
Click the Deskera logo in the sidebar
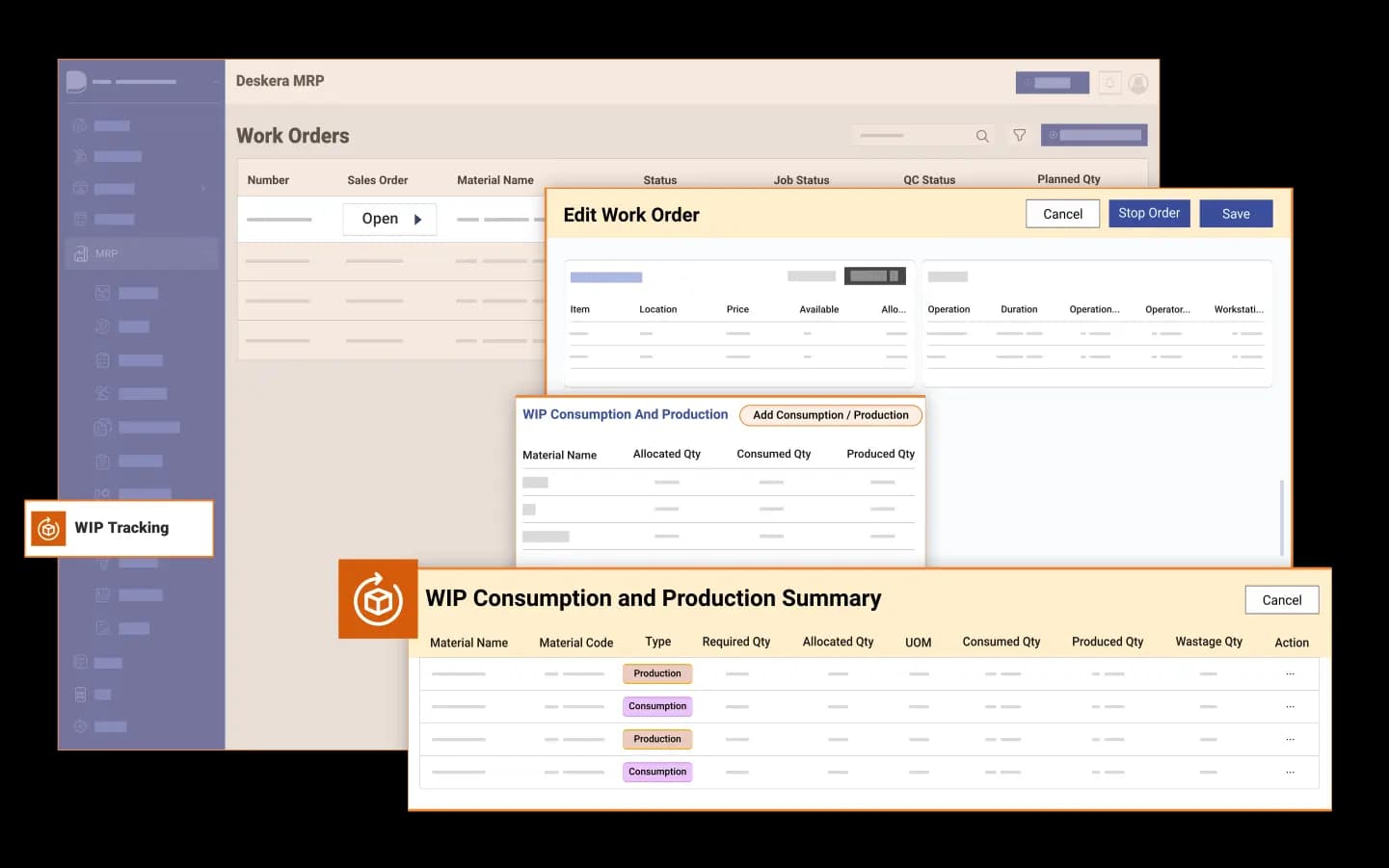tap(76, 81)
